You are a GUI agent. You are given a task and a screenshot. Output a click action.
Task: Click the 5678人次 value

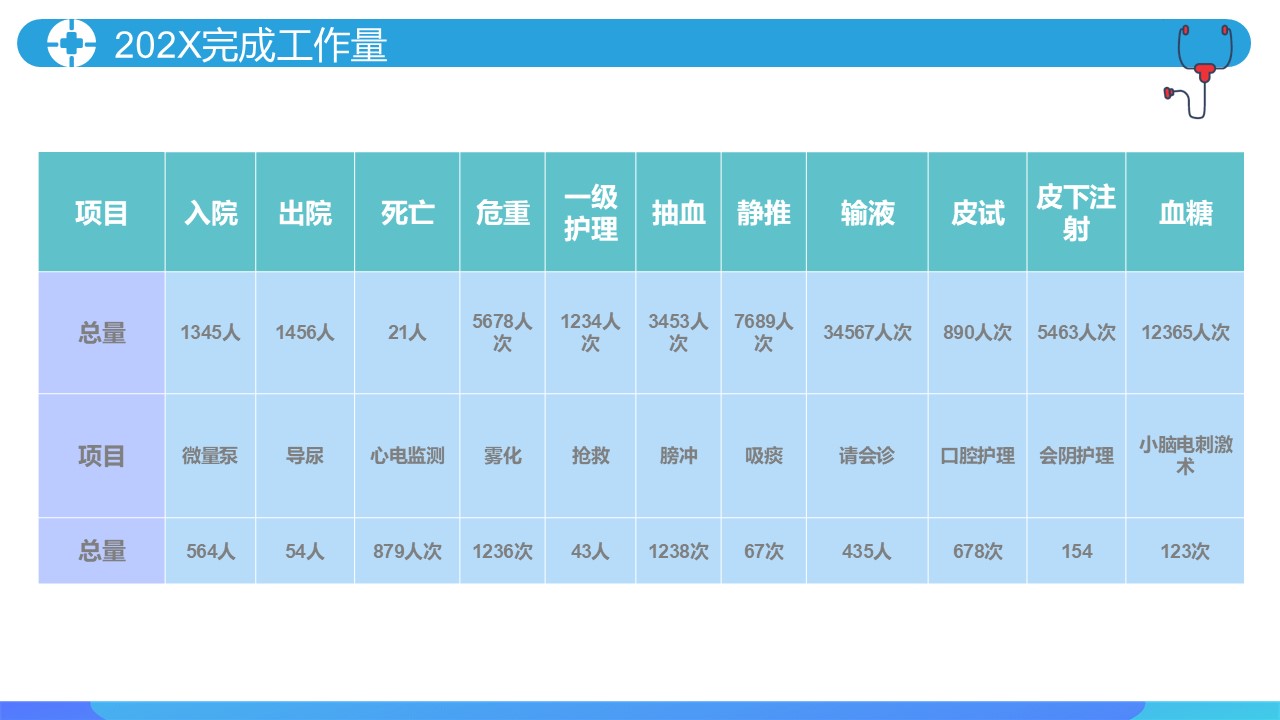pos(503,333)
